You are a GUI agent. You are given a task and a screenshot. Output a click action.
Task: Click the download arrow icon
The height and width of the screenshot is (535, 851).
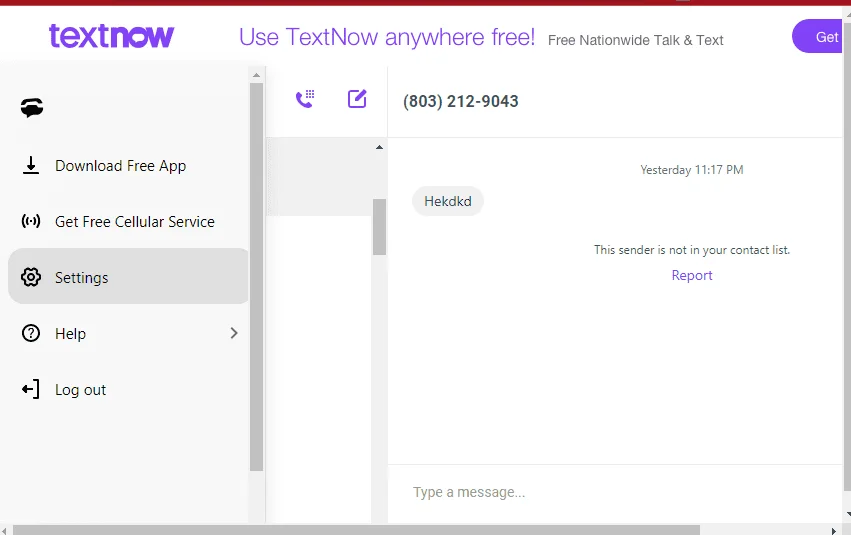(31, 165)
